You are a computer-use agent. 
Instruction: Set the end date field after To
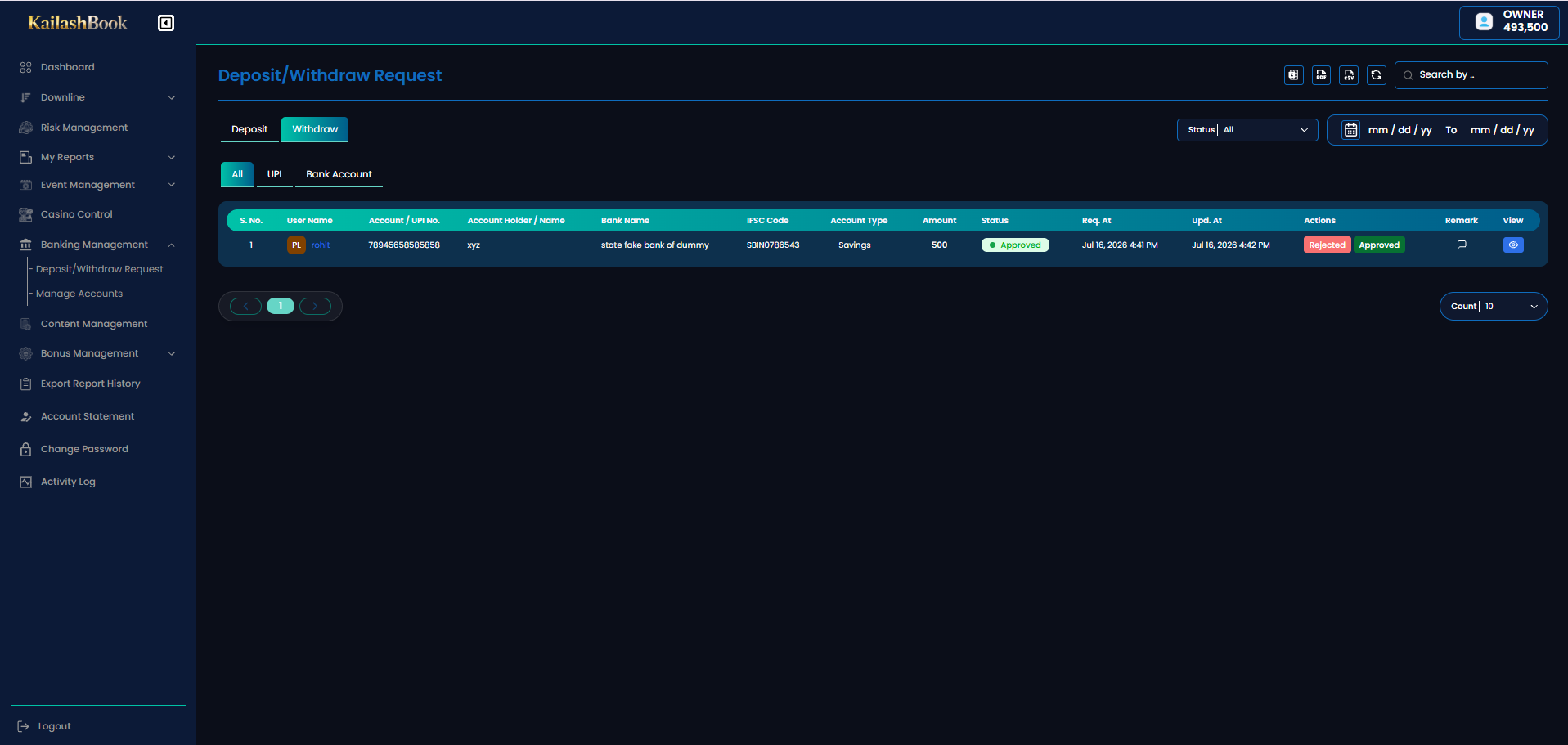tap(1503, 130)
